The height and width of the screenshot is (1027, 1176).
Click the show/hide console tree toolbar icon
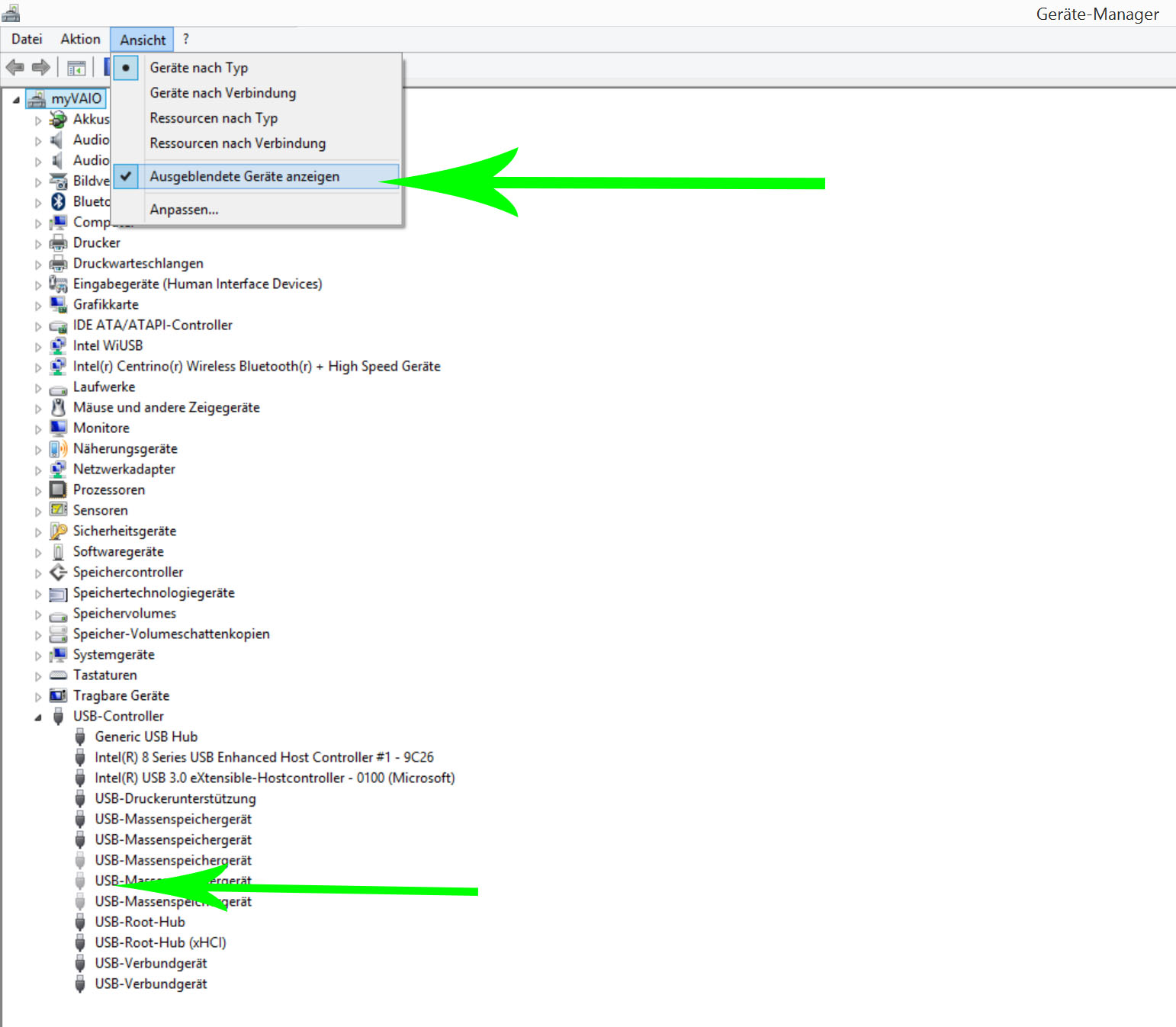75,67
